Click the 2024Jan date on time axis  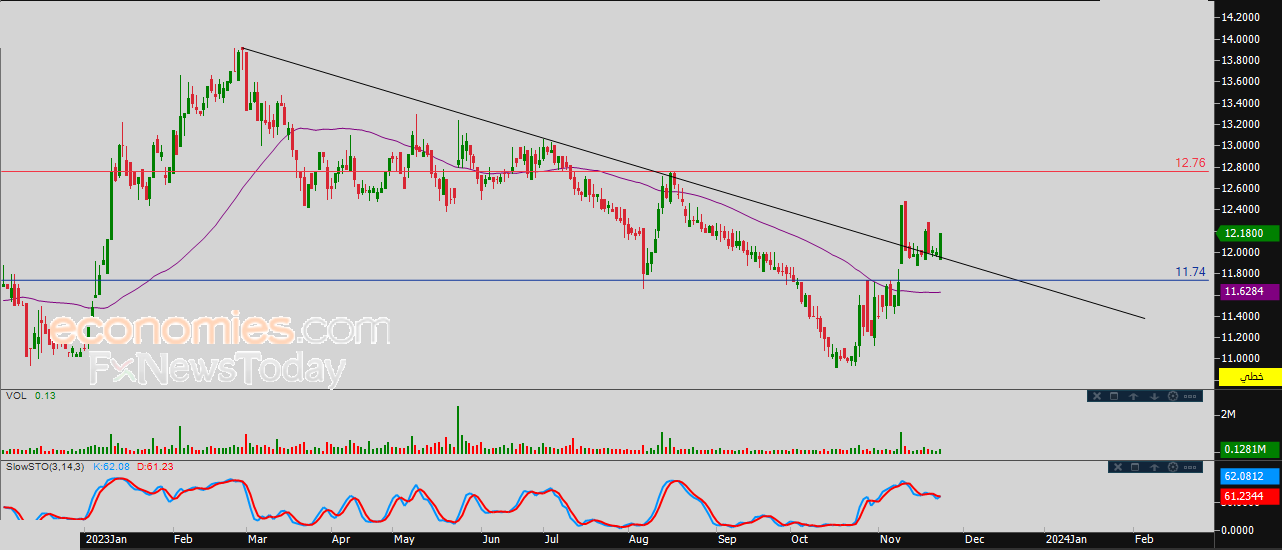click(1066, 539)
